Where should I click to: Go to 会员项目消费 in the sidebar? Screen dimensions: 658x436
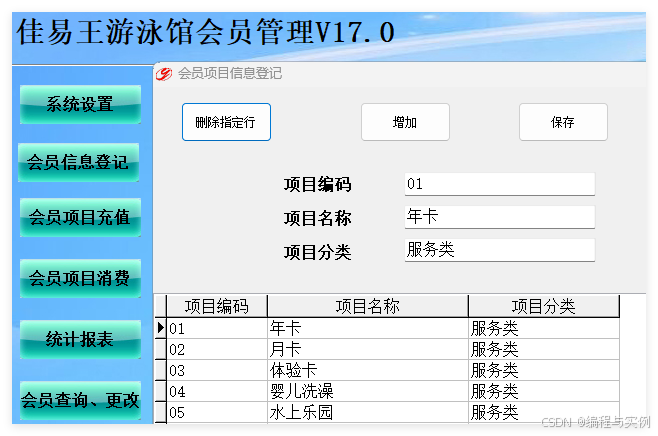coord(80,278)
